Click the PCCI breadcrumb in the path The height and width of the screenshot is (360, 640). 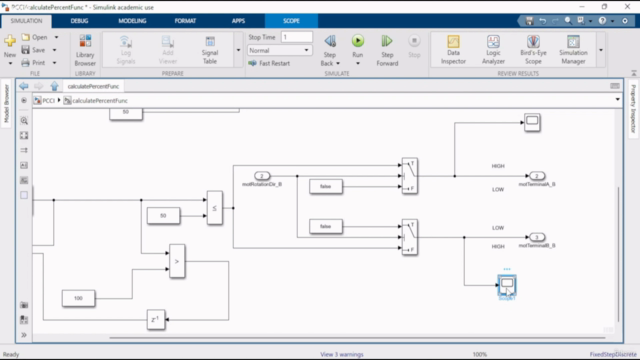click(48, 100)
